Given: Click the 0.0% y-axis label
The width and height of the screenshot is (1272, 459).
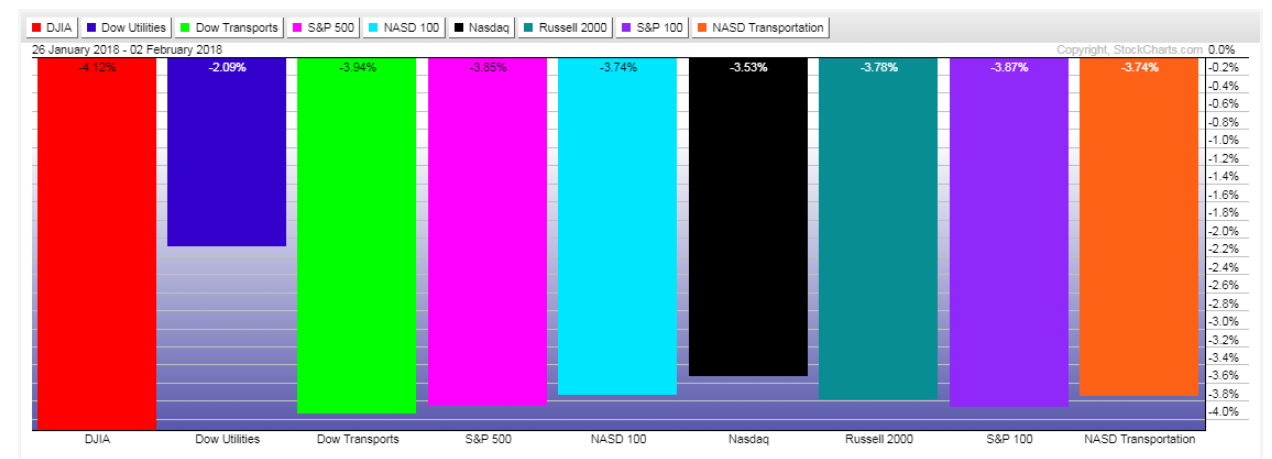Looking at the screenshot, I should tap(1222, 49).
